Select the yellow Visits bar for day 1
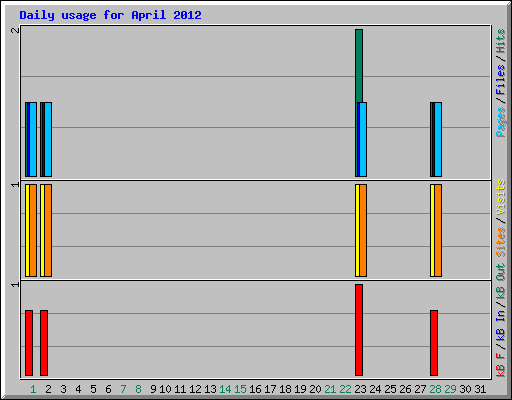Screen dimensions: 512x400 [x=27, y=230]
